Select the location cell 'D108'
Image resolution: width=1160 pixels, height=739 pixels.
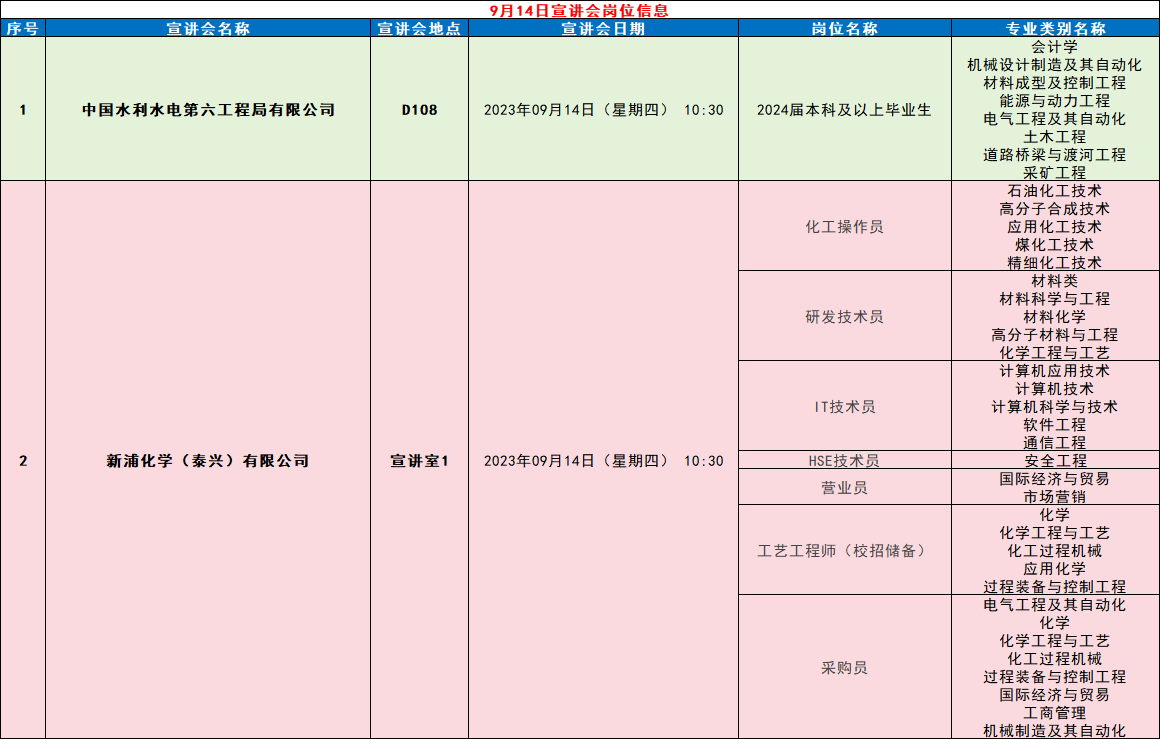pos(419,110)
